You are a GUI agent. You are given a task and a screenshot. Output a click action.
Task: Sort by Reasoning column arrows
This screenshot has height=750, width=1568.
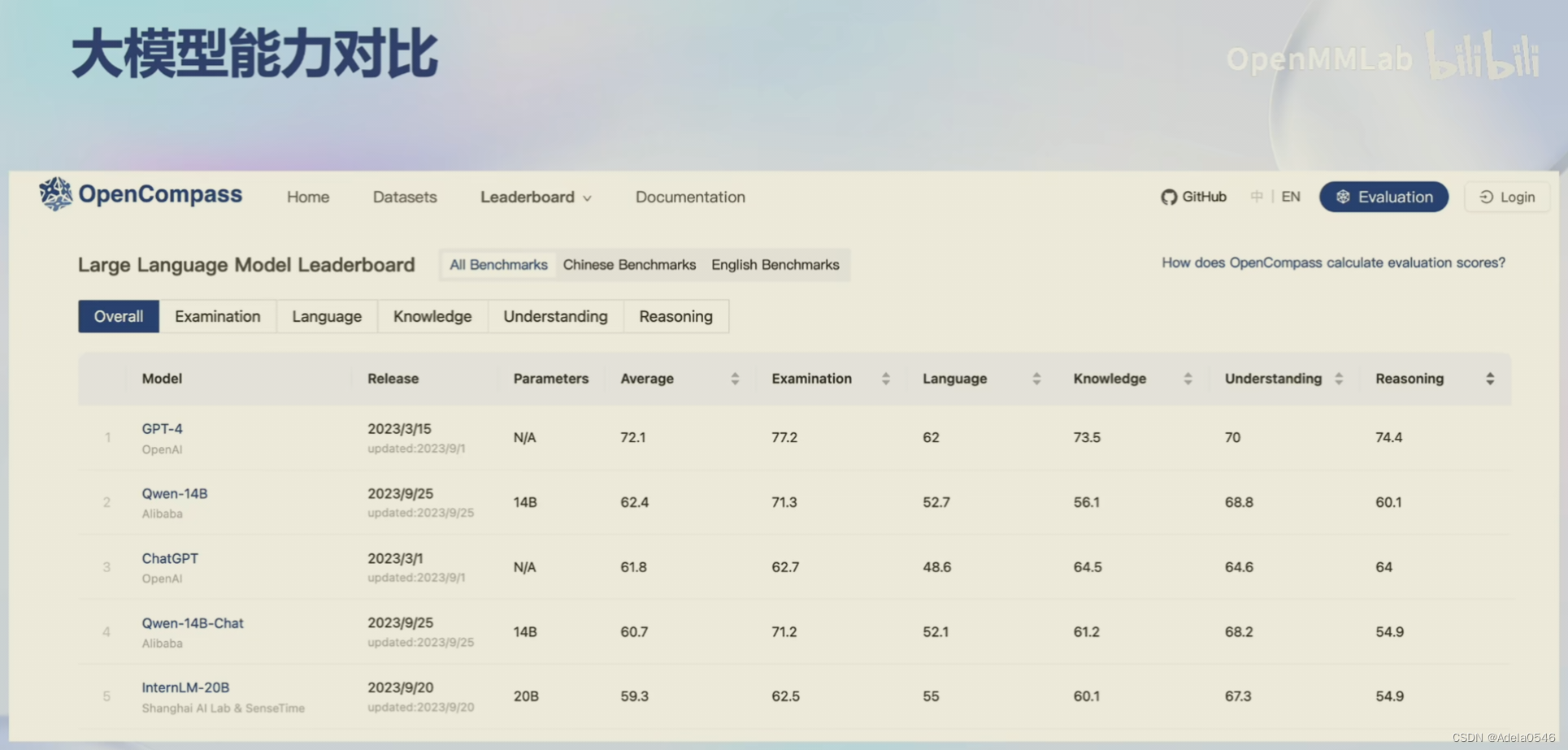(1490, 379)
